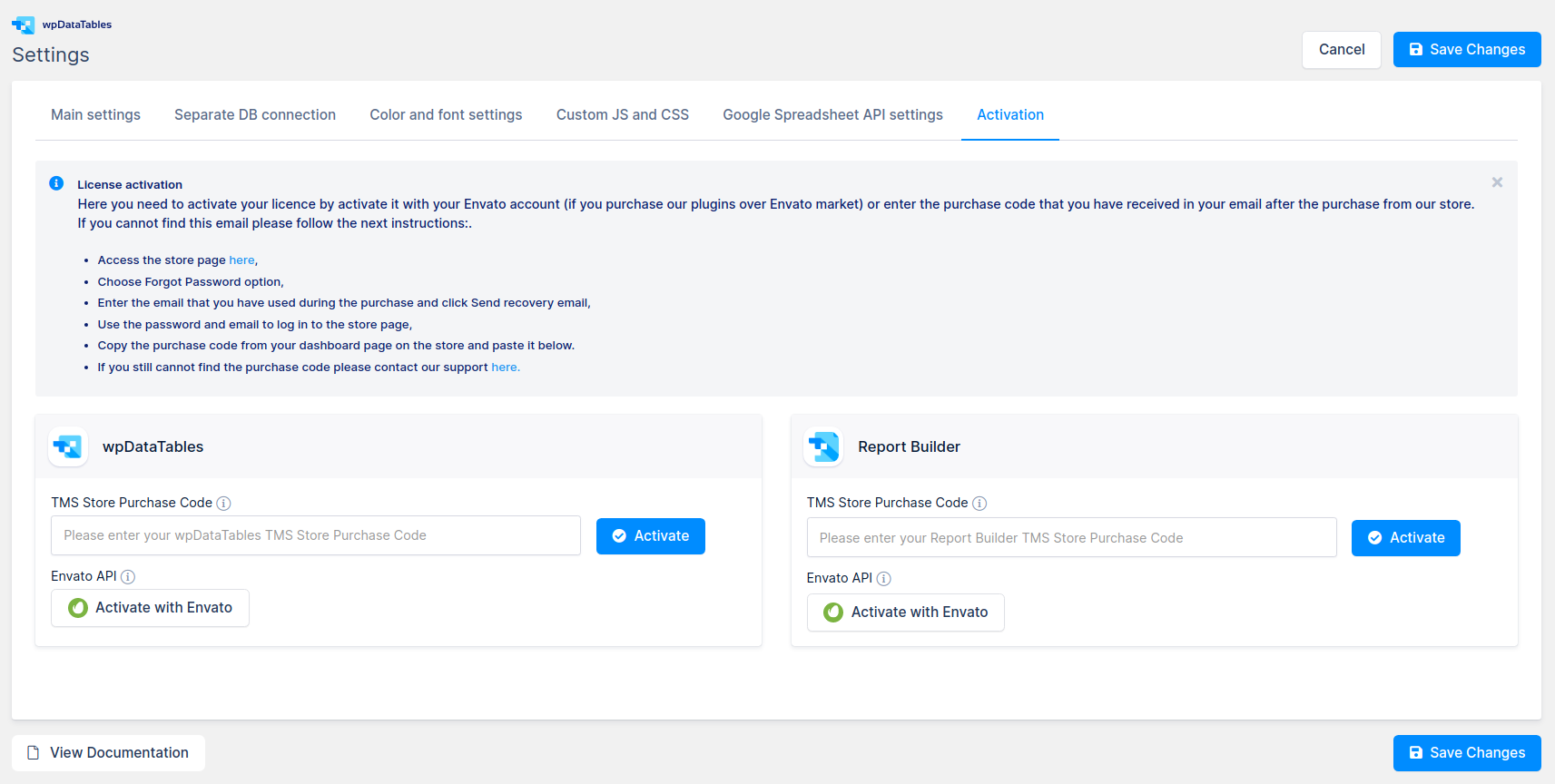Screen dimensions: 1555x784
Task: Open the store page 'here' link
Action: 241,260
